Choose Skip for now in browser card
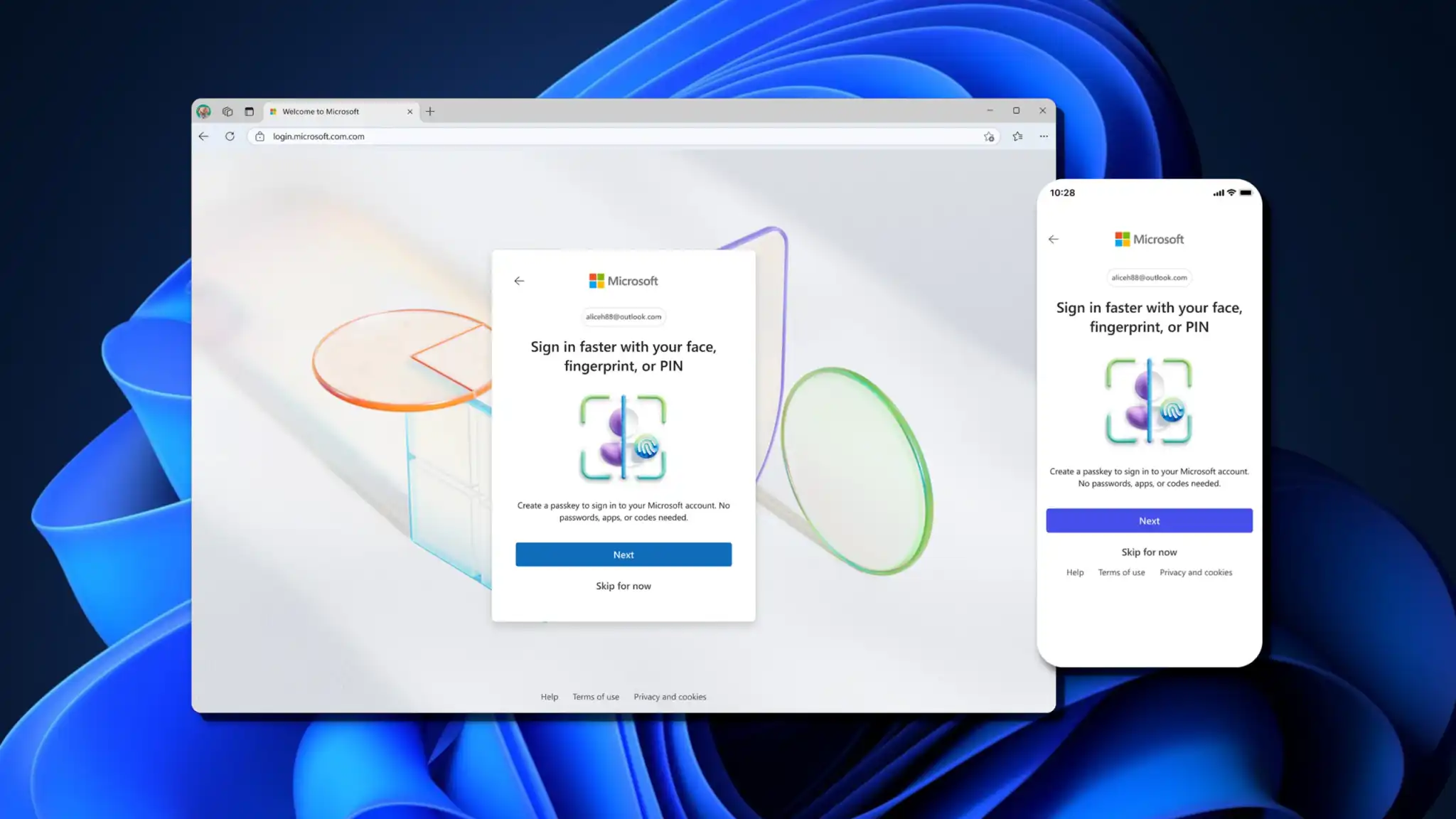 [x=623, y=586]
